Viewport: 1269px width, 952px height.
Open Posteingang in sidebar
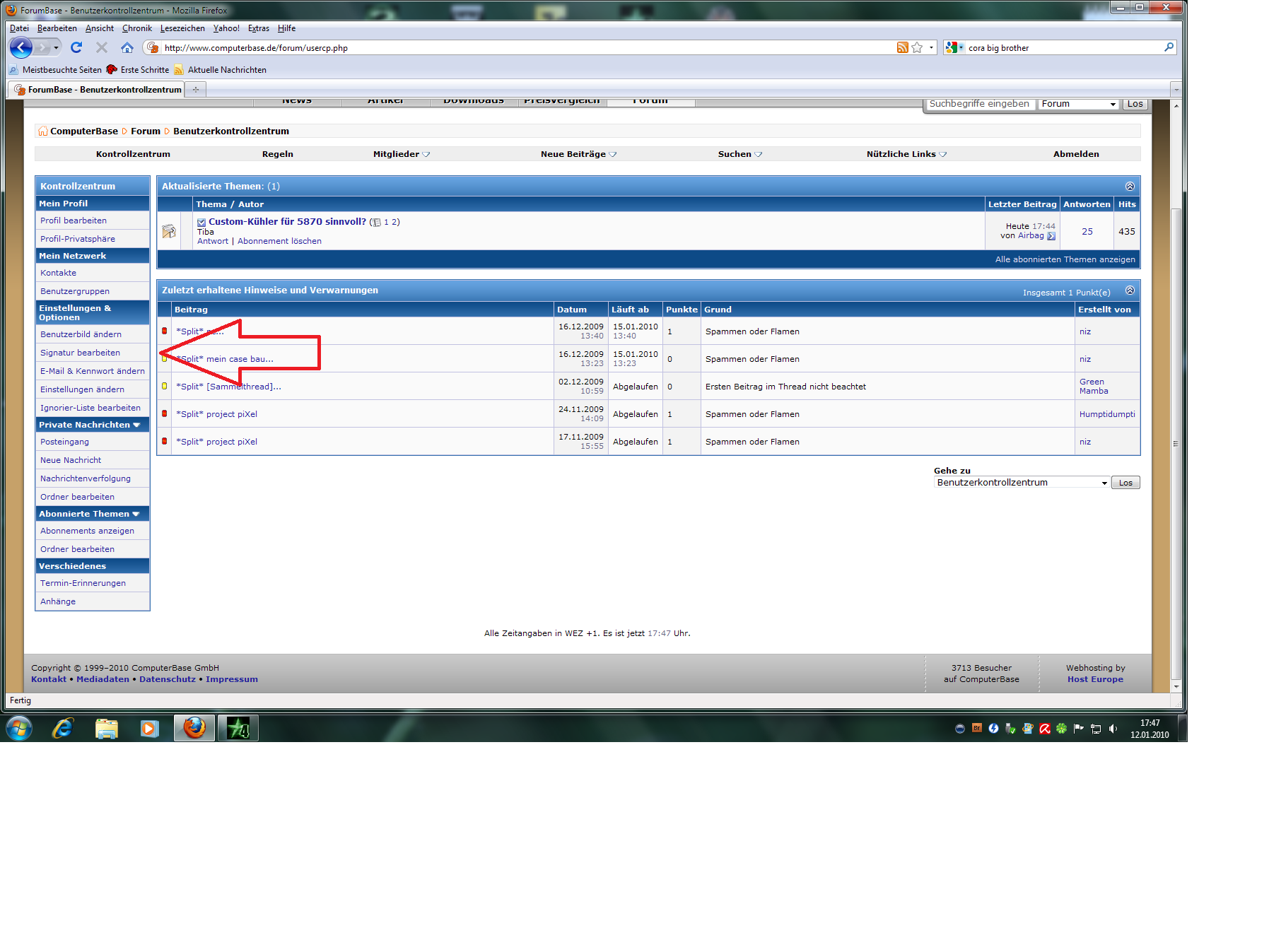tap(64, 442)
